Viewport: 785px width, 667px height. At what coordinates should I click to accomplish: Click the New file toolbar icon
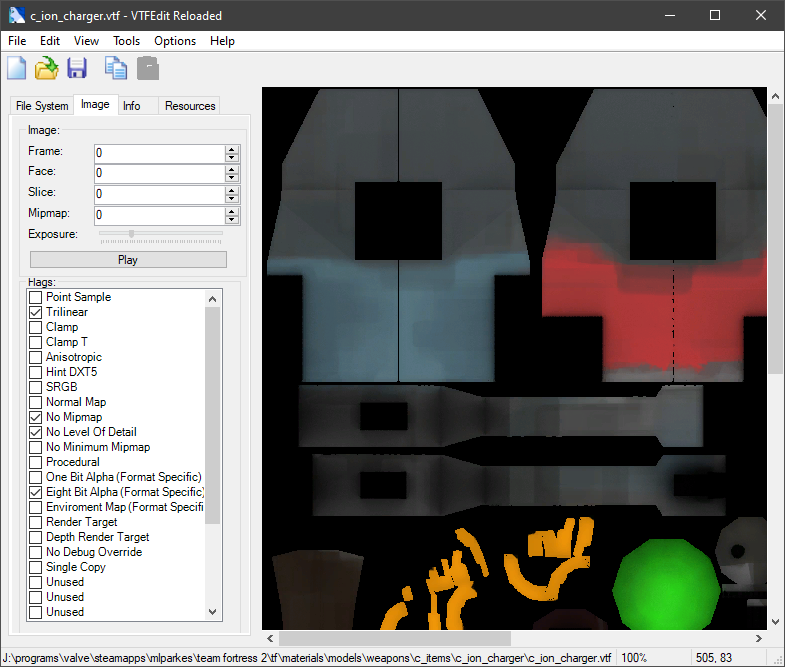tap(17, 68)
